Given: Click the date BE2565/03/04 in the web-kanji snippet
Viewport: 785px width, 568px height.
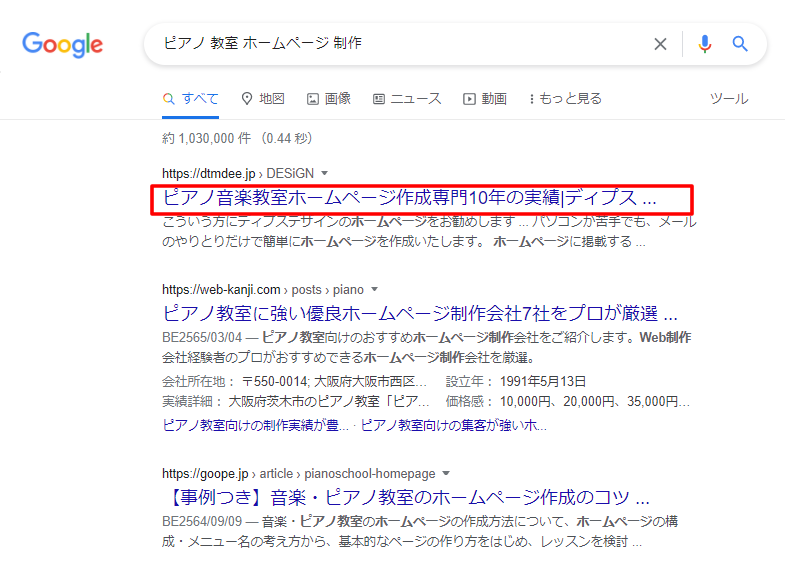Looking at the screenshot, I should click(x=202, y=338).
